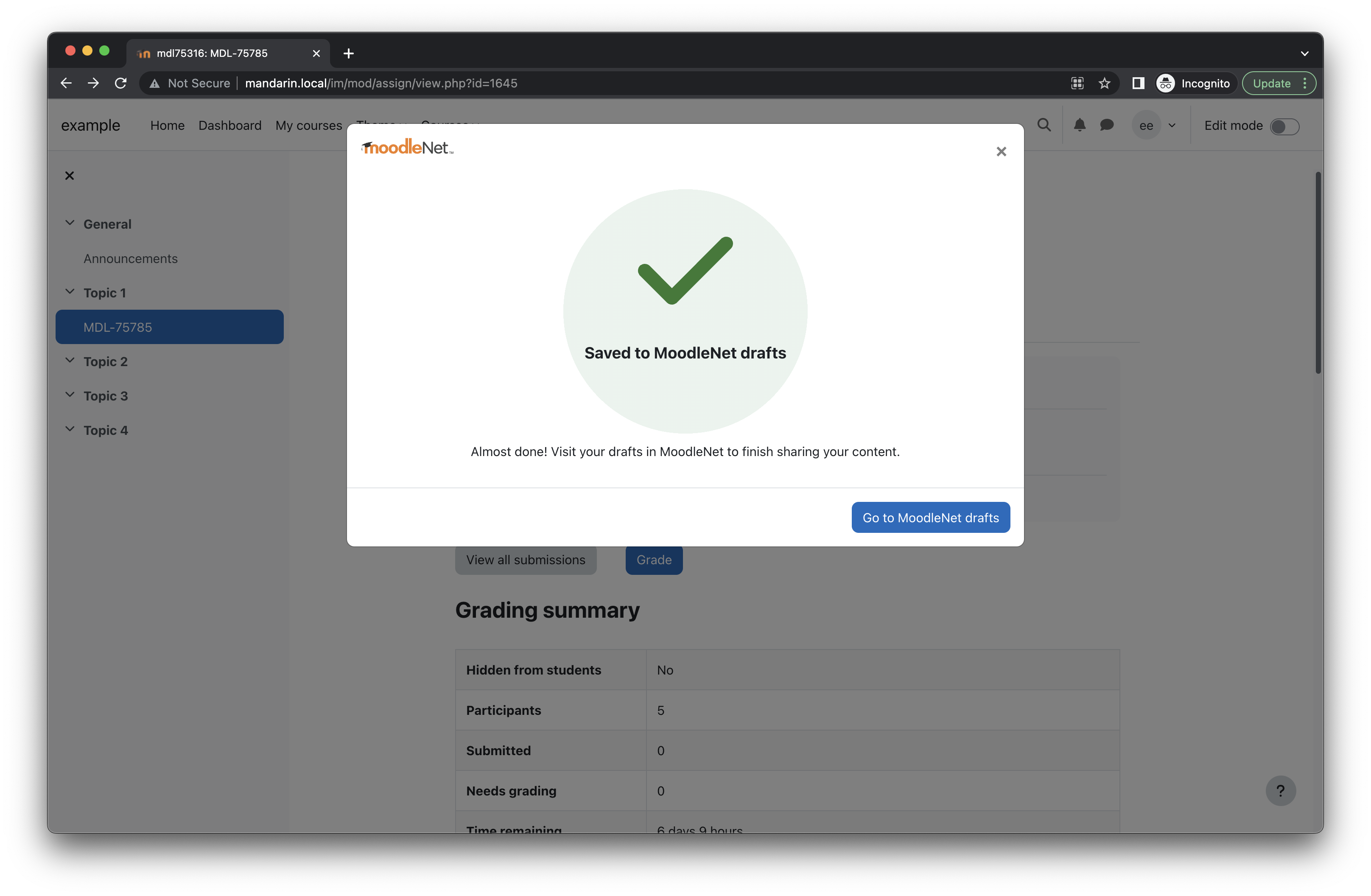
Task: Click the green checkmark success icon
Action: tap(685, 271)
